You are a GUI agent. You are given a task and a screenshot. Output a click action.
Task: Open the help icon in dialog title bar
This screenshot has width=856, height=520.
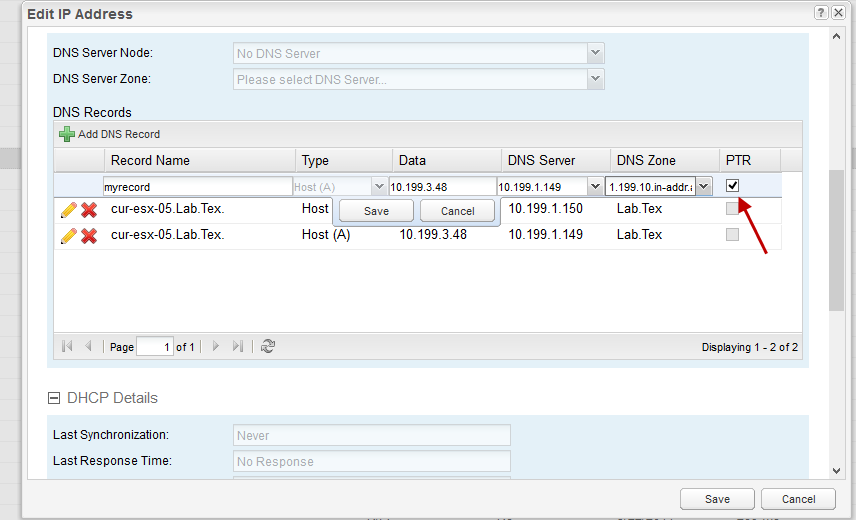tap(821, 13)
